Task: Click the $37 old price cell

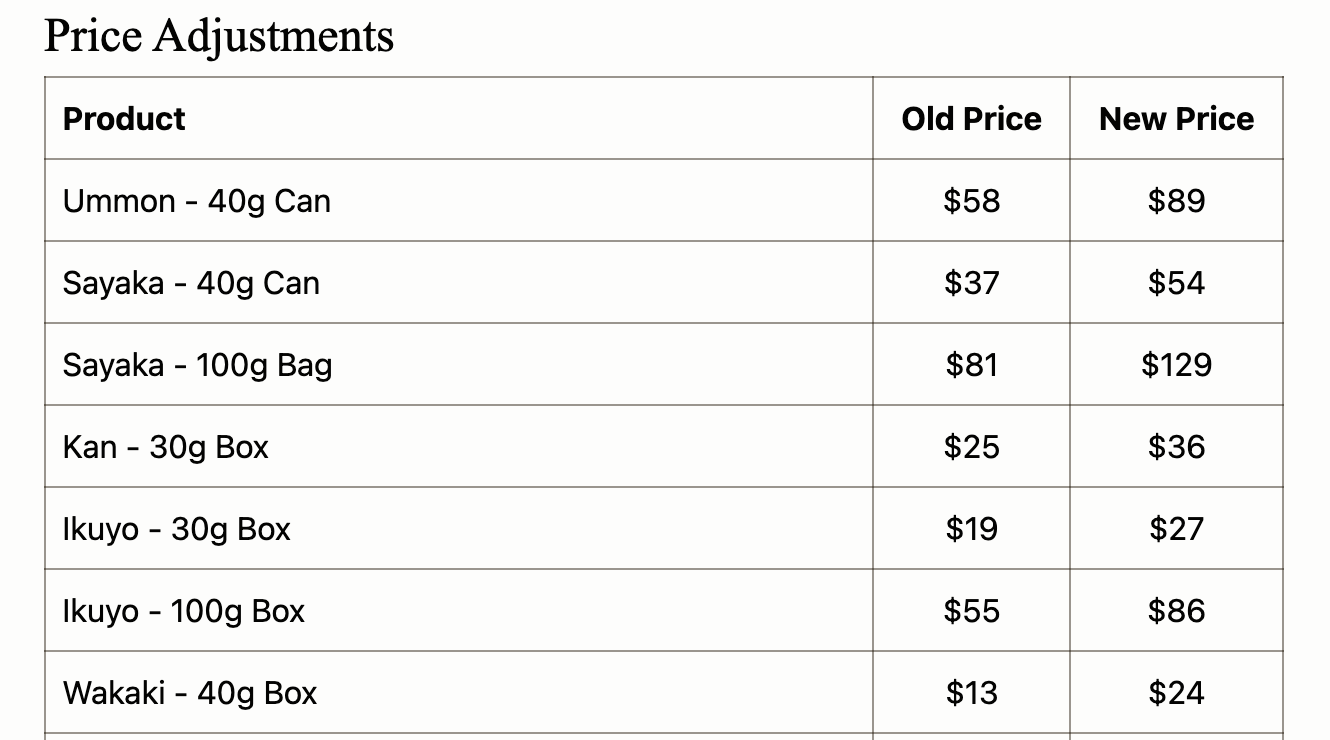Action: [x=971, y=283]
